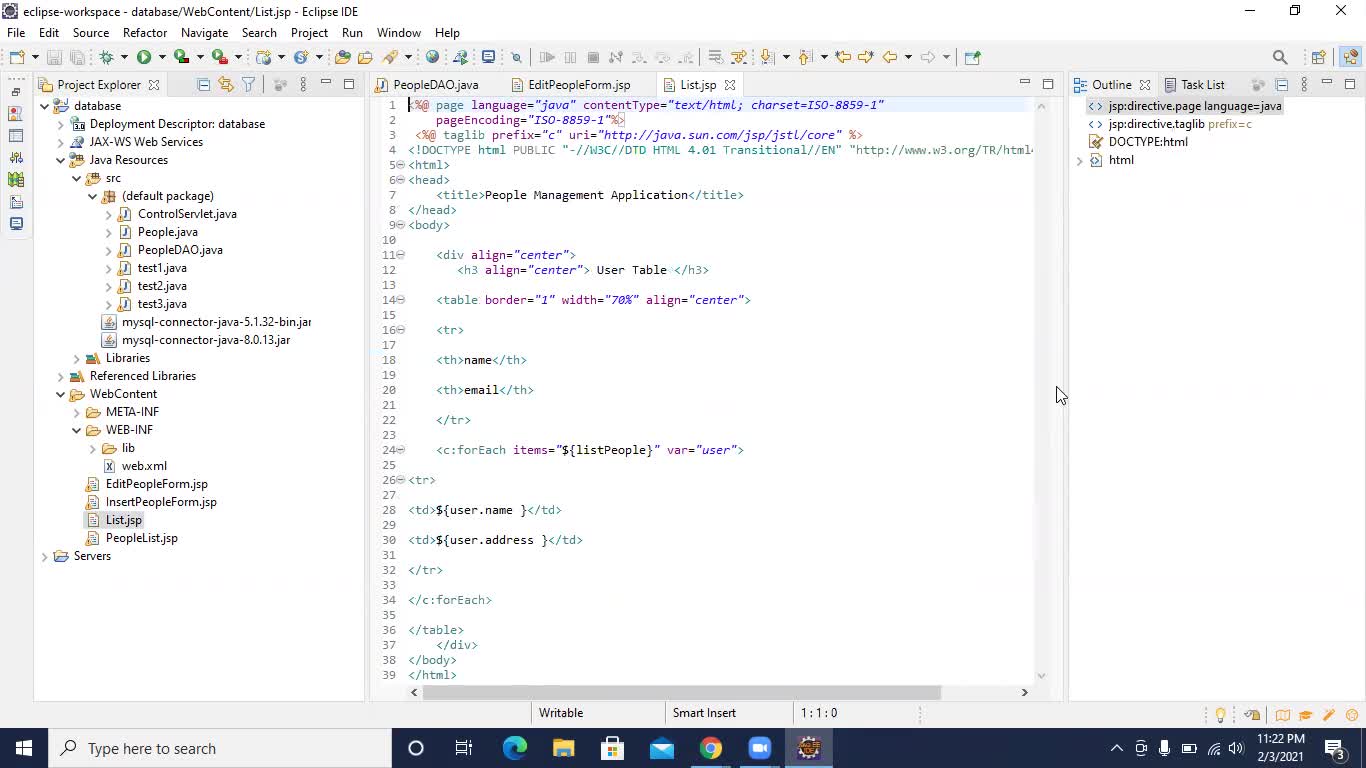Toggle Block Selection Mode icon
This screenshot has width=1366, height=768.
[739, 57]
